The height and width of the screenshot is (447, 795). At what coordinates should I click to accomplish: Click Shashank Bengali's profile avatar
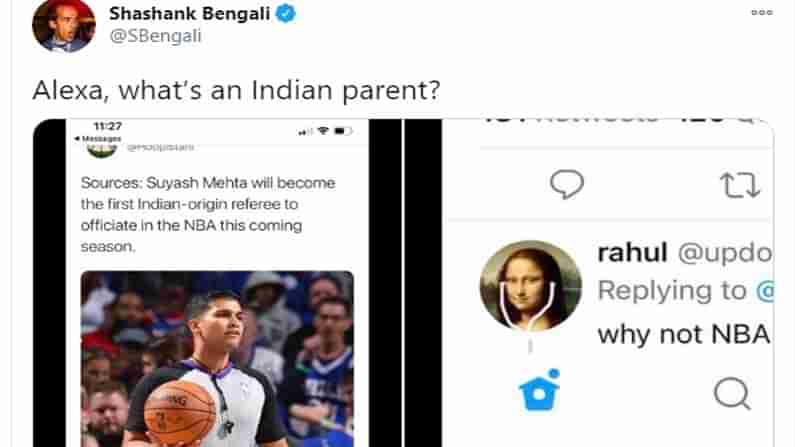coord(64,25)
